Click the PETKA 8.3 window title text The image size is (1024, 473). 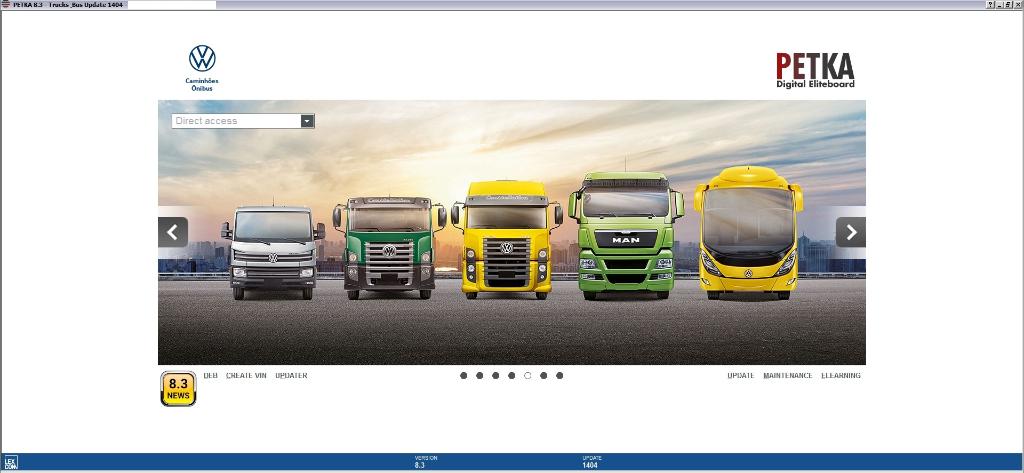(x=68, y=5)
